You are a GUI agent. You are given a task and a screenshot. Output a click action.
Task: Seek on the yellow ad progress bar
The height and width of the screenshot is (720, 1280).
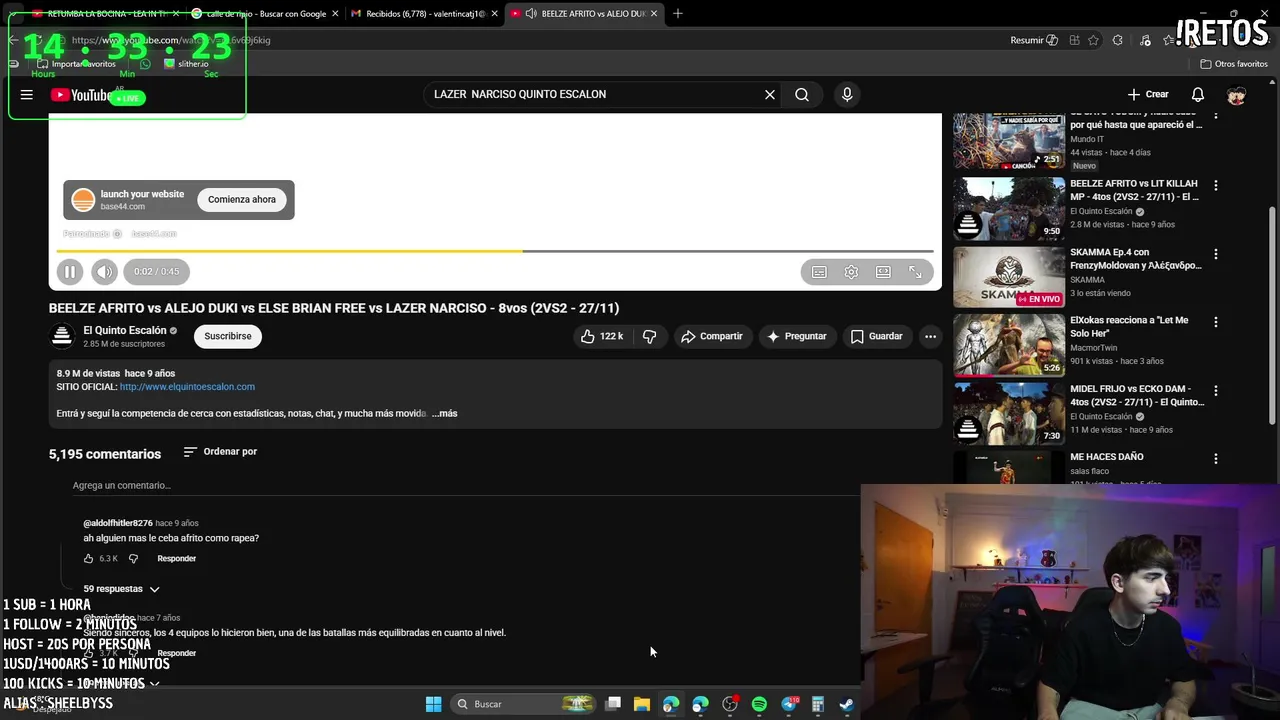(x=495, y=251)
